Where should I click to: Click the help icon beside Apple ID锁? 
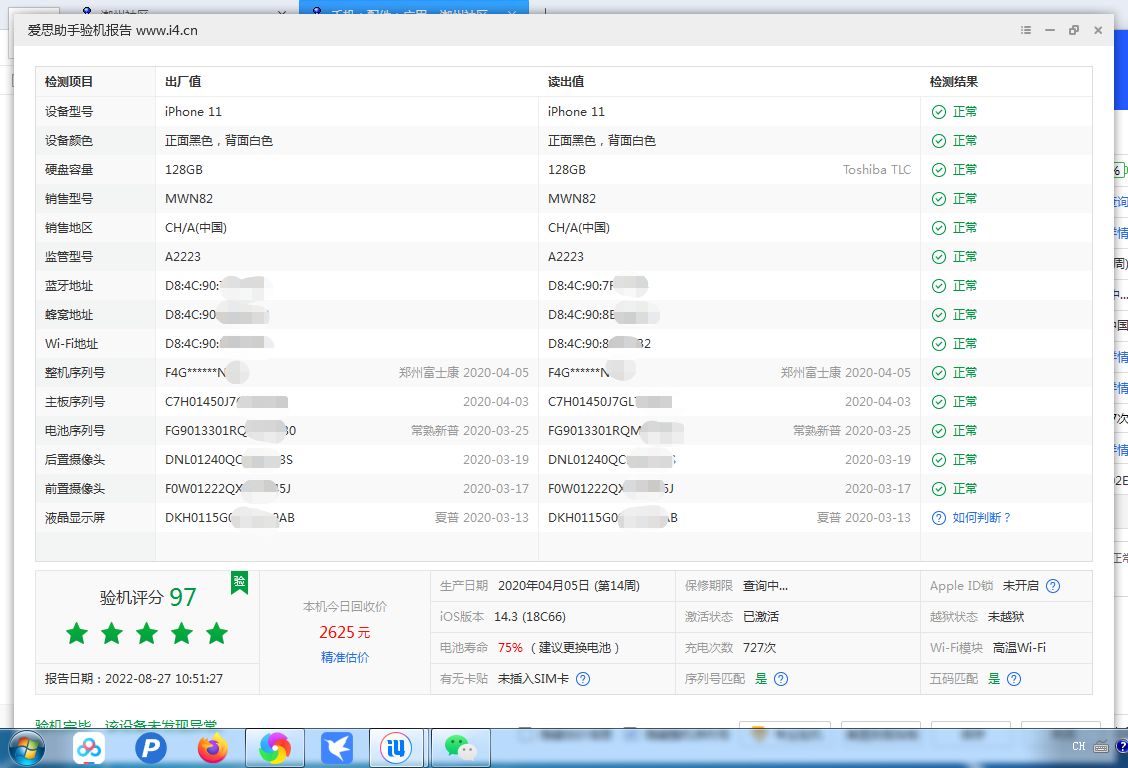pyautogui.click(x=1053, y=586)
